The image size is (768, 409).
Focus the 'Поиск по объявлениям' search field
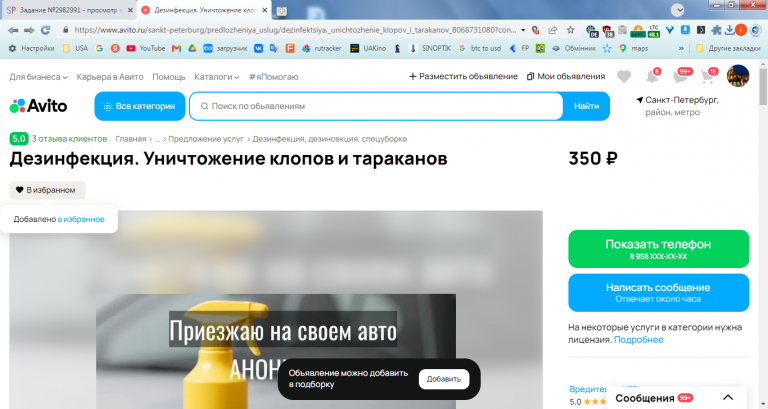click(376, 106)
